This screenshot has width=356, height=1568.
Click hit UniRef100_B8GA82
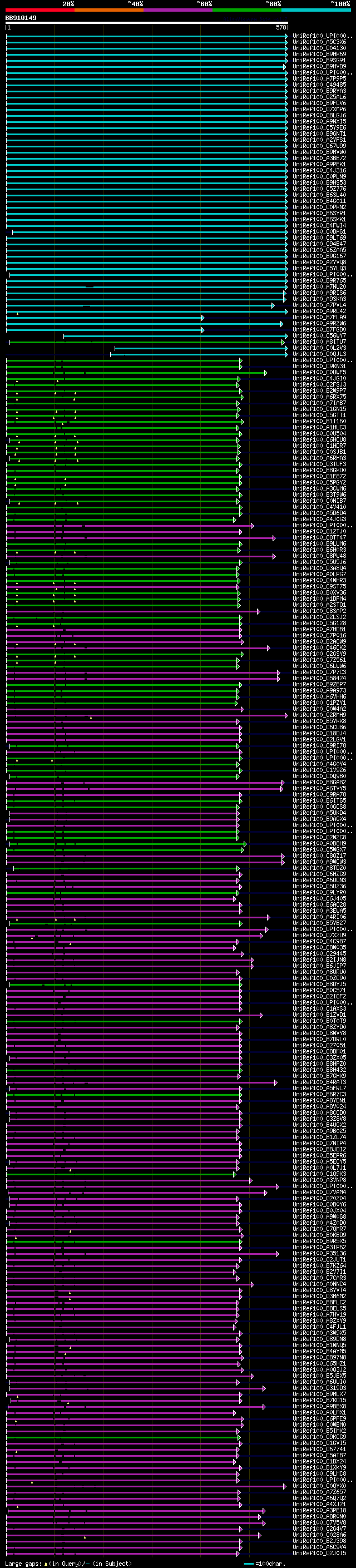(x=319, y=782)
